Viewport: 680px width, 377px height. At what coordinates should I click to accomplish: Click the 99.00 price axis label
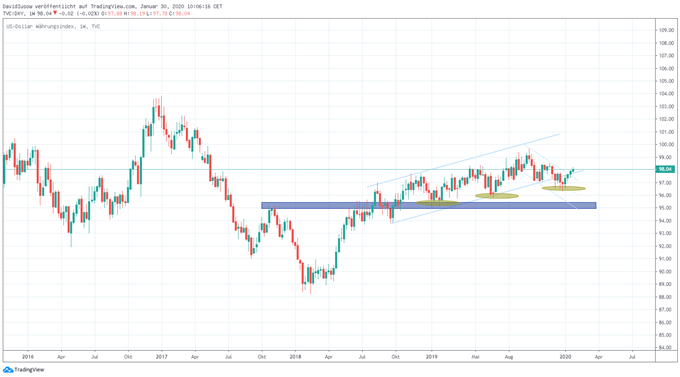666,157
